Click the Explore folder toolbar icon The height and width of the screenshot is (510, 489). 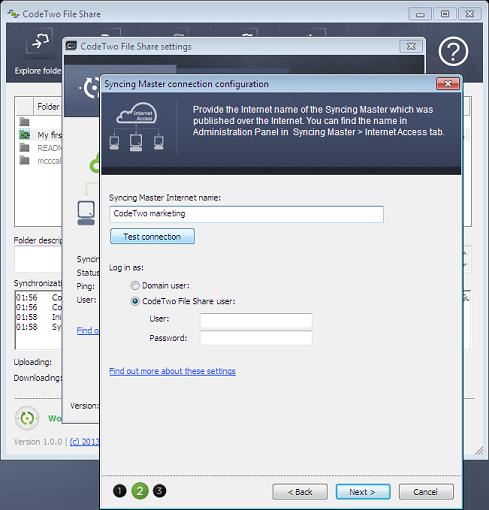click(39, 42)
